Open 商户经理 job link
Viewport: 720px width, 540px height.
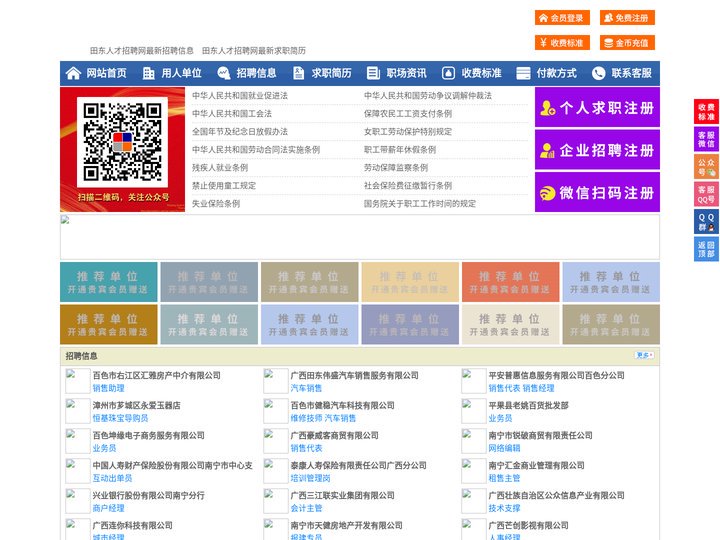108,508
